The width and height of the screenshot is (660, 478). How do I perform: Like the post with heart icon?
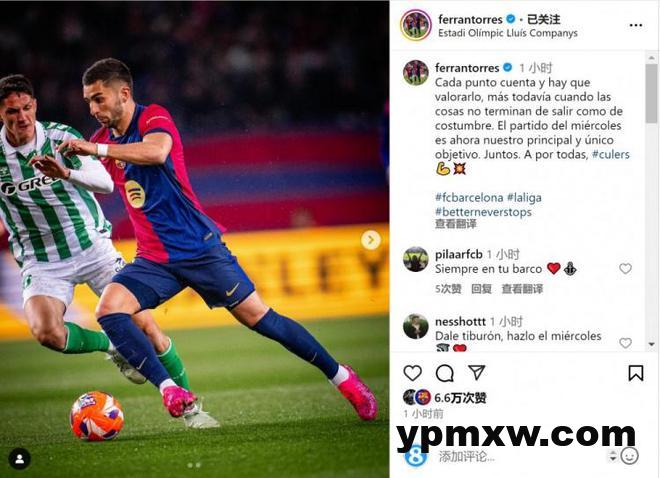tap(412, 373)
